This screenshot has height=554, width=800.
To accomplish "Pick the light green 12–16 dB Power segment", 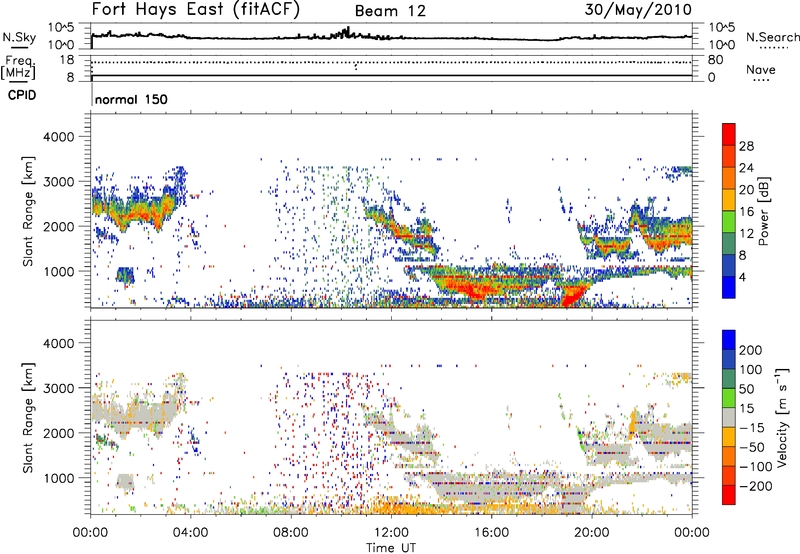I will 729,222.
